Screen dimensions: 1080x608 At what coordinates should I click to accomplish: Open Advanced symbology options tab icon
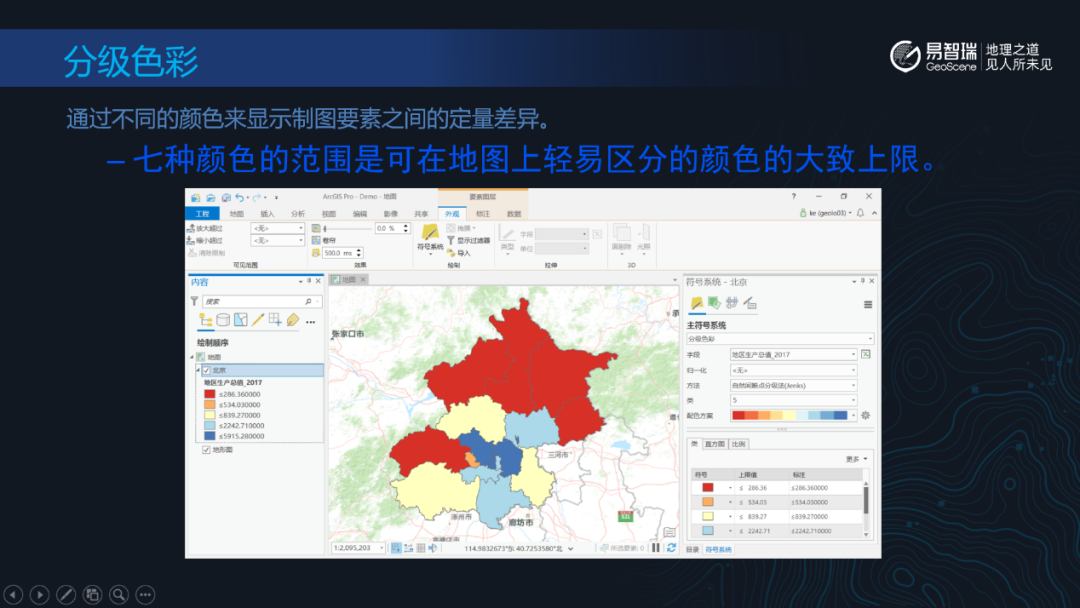pos(749,303)
